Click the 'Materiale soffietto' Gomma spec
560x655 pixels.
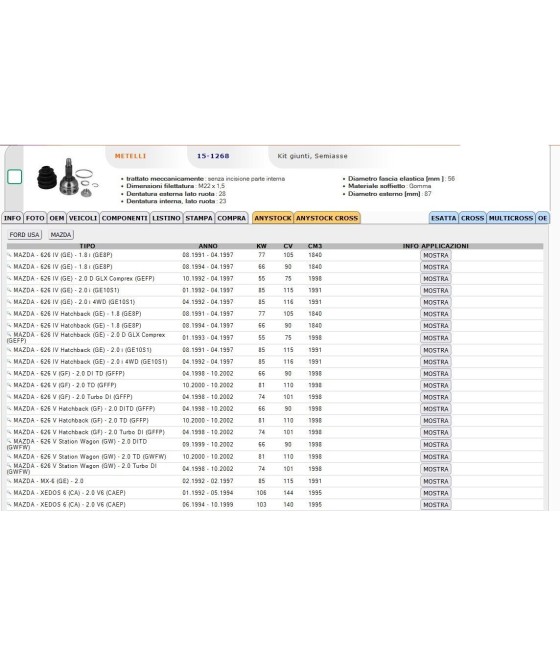coord(390,186)
